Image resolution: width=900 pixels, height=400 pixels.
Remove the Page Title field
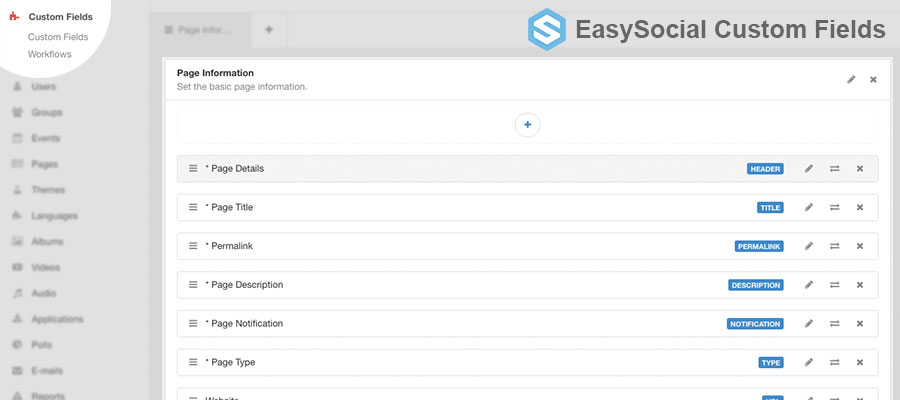[x=860, y=207]
